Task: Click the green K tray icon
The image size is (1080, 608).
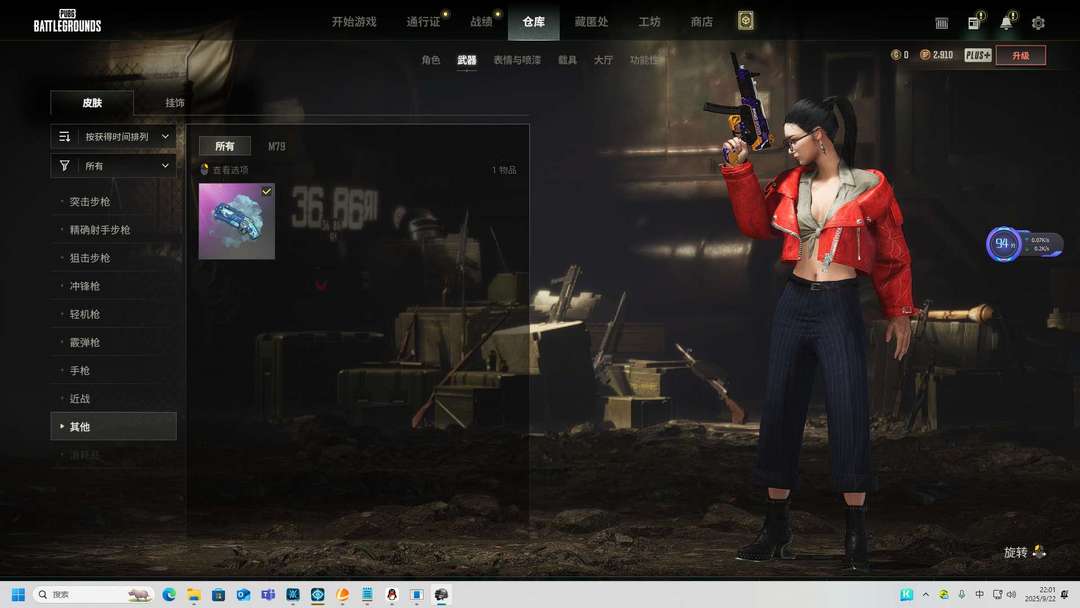Action: [906, 594]
